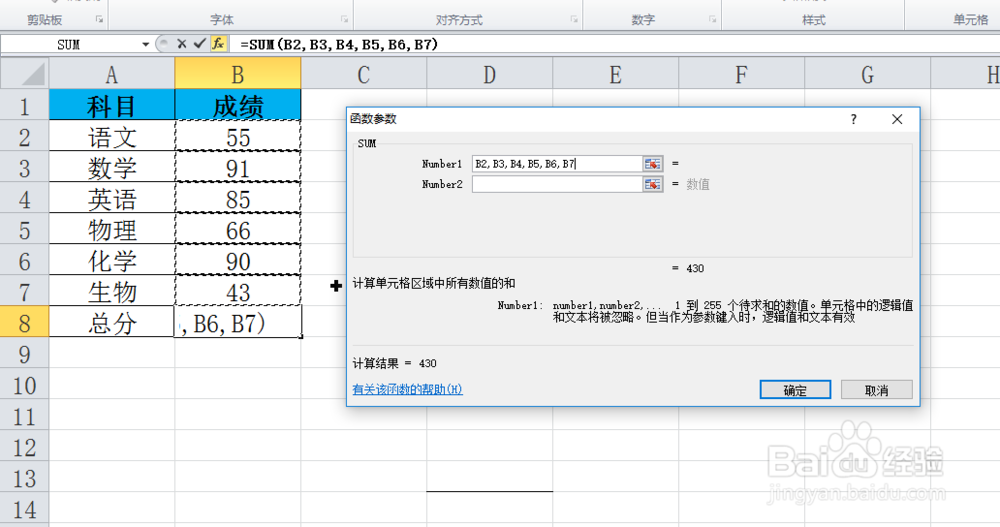Click cell 数学

pos(112,168)
